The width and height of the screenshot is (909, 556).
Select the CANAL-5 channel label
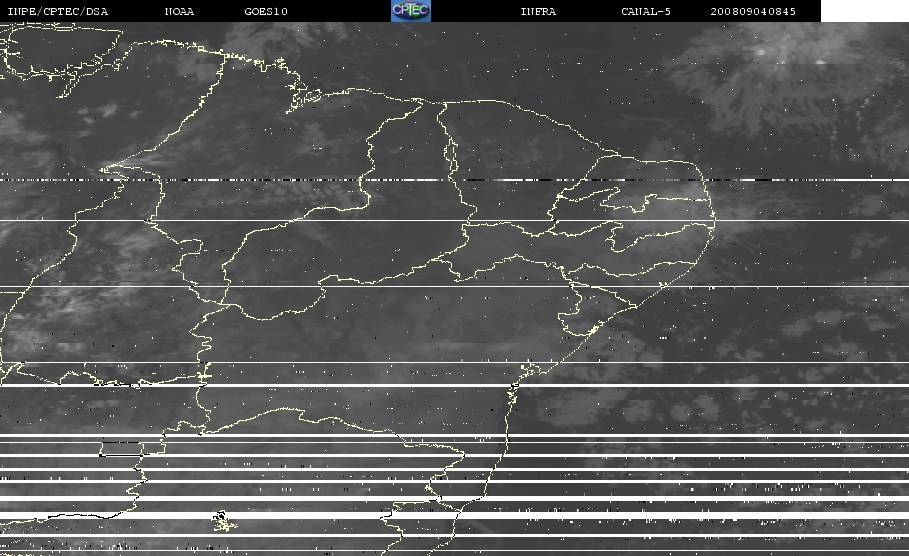(646, 11)
